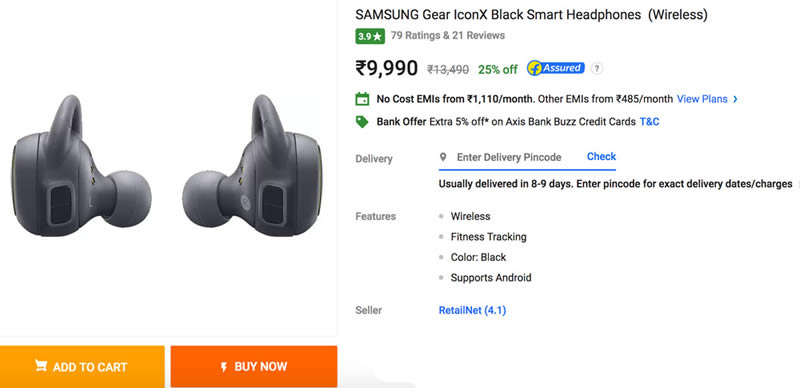Open the T&C link for bank offer

pos(649,122)
